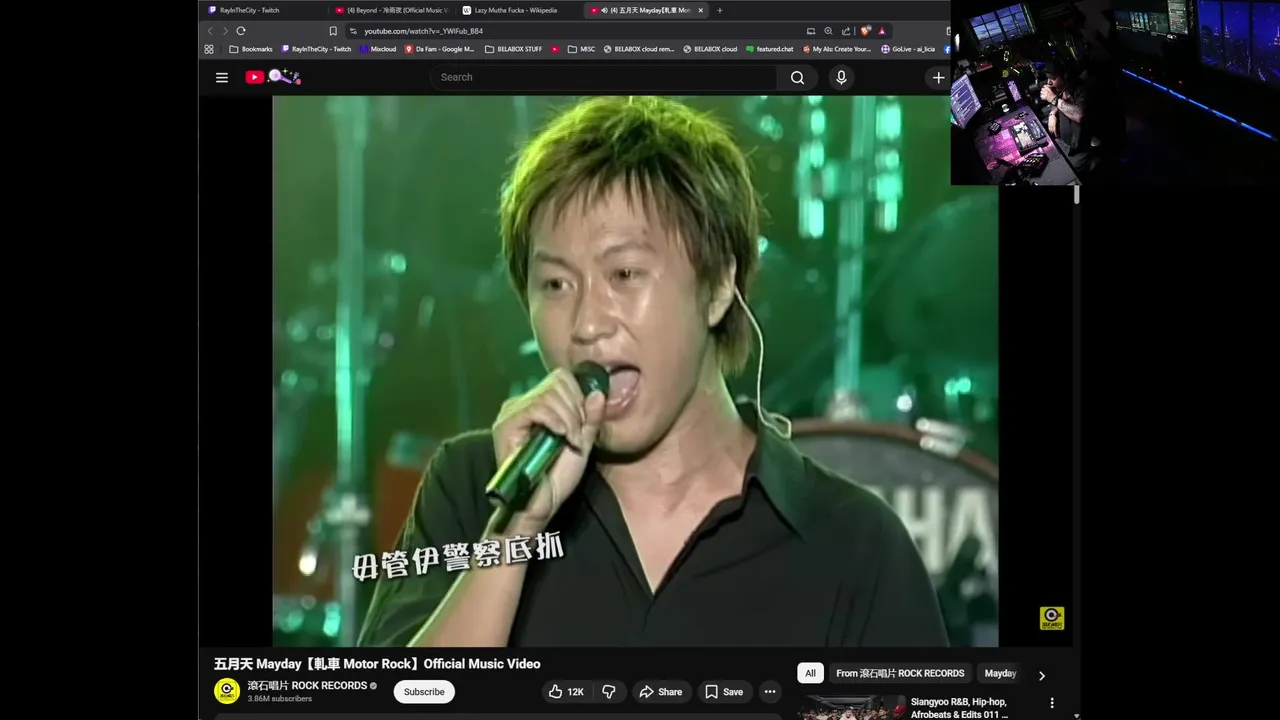Select From 滾石唱片 ROCK RECORDS chip
This screenshot has width=1280, height=720.
[x=900, y=673]
